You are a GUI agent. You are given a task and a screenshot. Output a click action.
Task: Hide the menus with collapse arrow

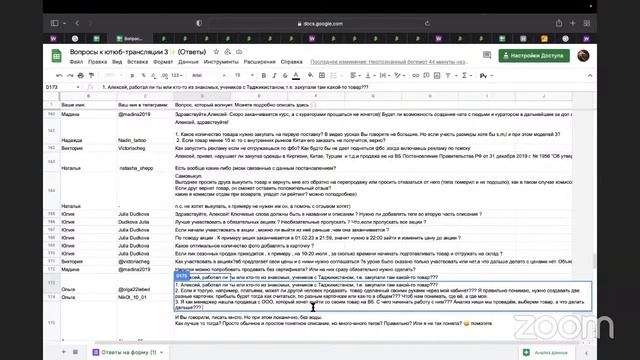(590, 76)
